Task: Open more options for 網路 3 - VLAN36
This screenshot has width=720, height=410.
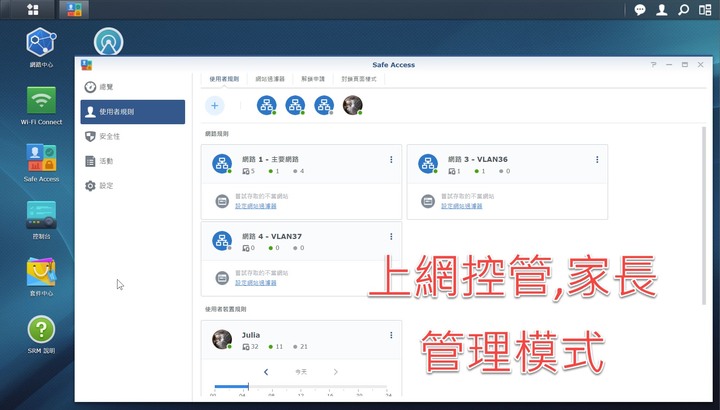Action: [x=597, y=159]
